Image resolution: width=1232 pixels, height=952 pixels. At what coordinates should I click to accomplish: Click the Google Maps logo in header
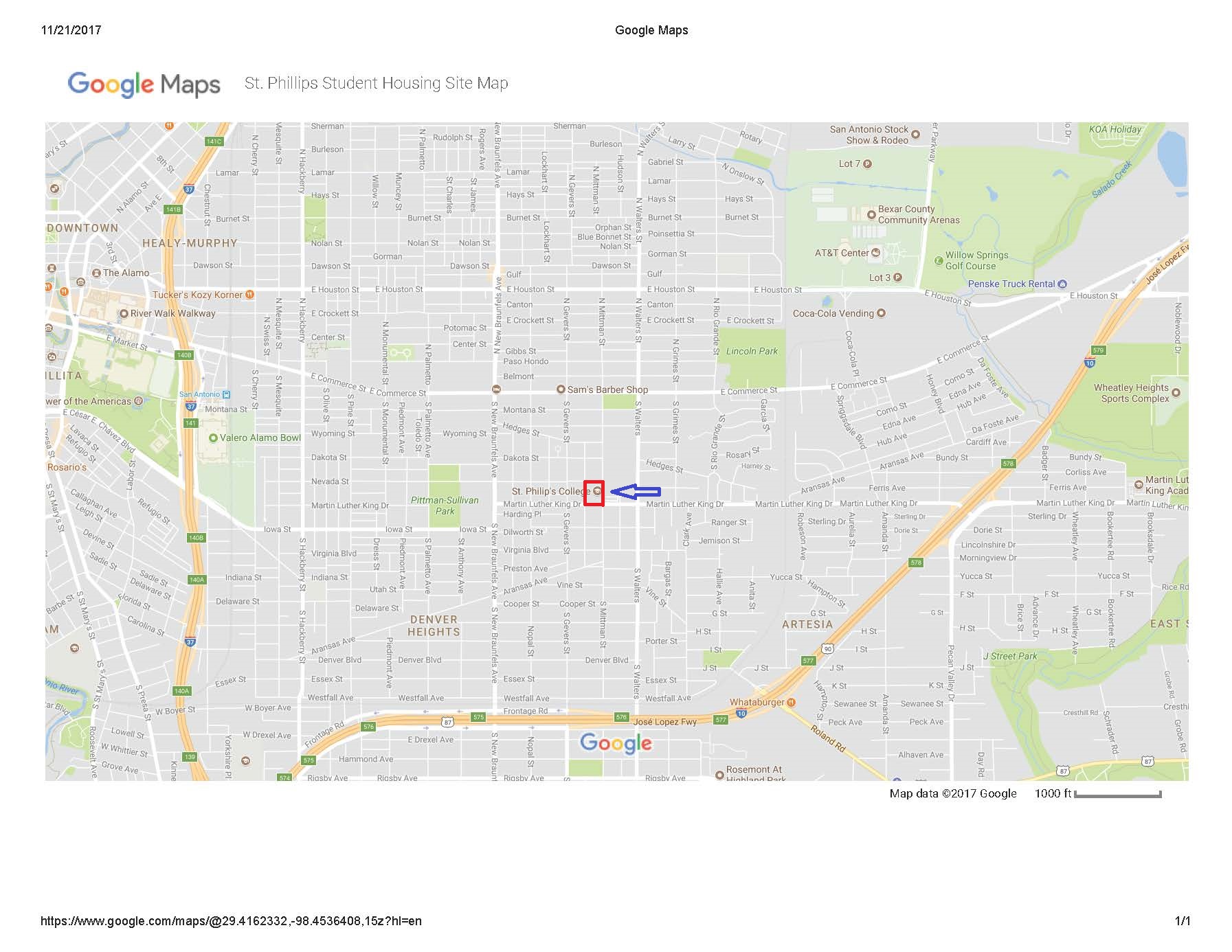coord(144,84)
